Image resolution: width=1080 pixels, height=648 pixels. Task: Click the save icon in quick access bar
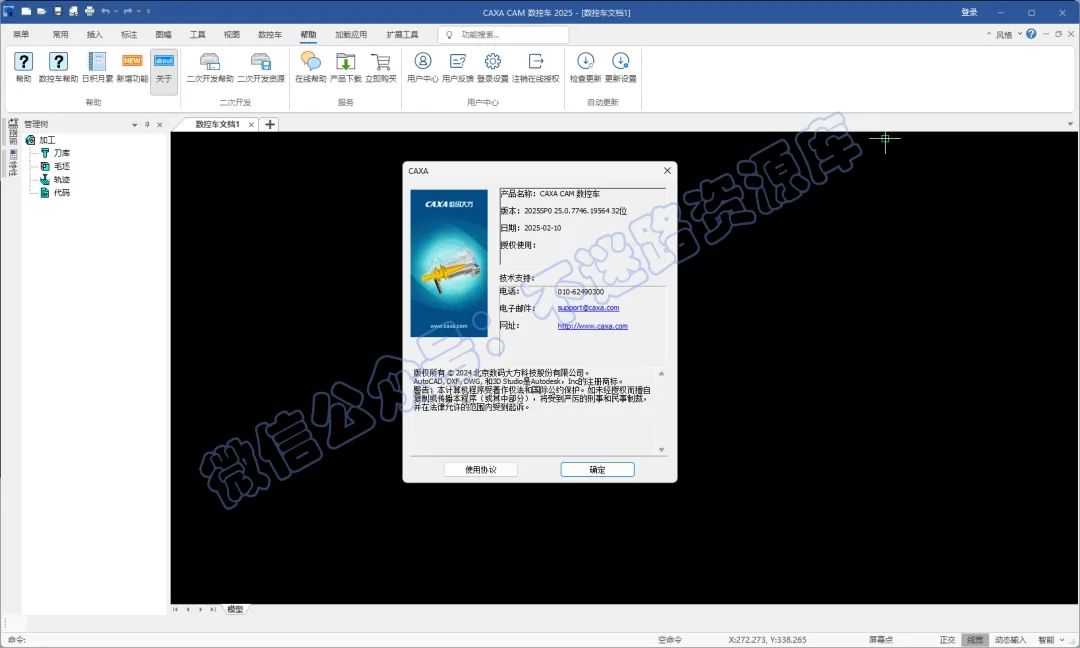tap(58, 12)
